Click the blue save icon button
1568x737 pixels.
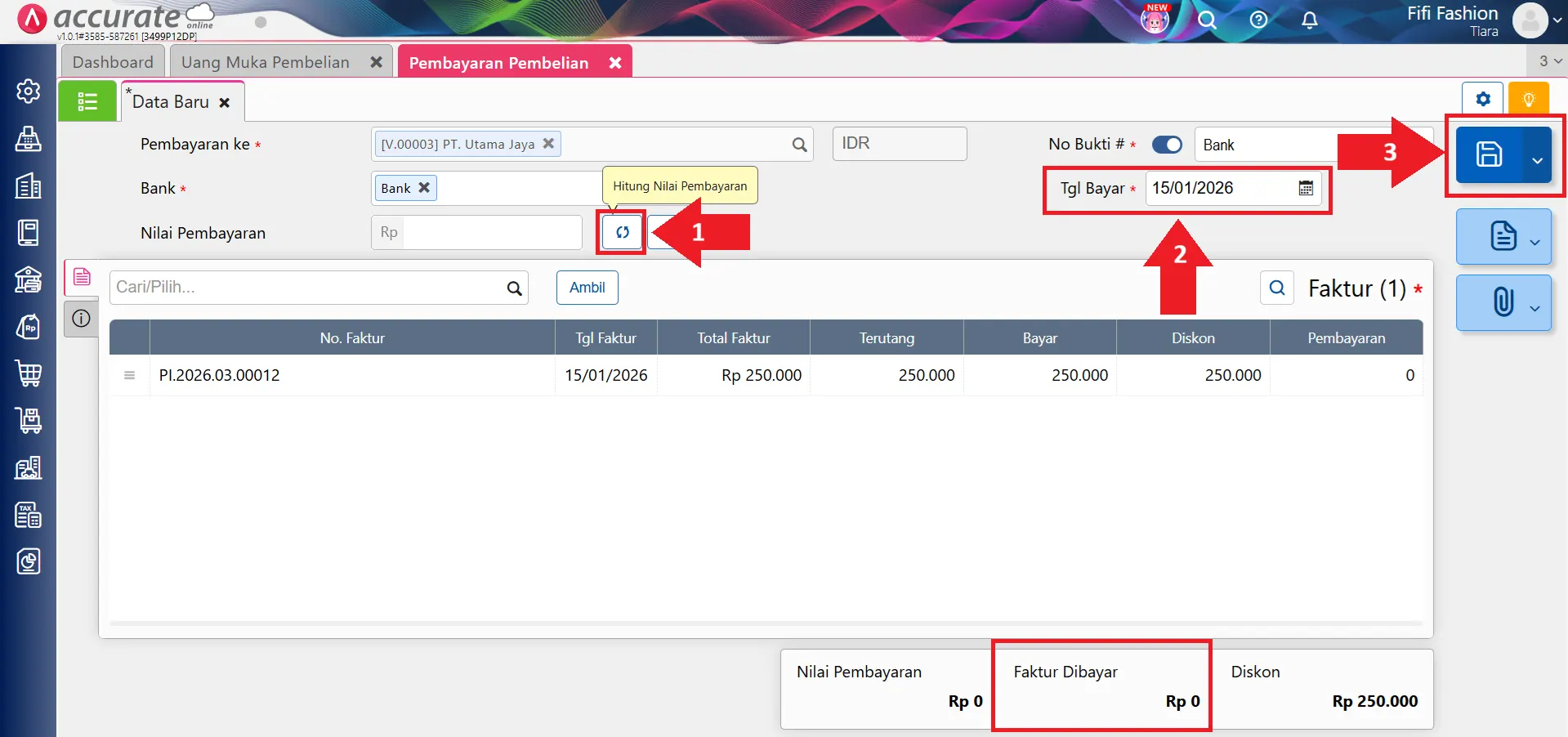[x=1488, y=154]
